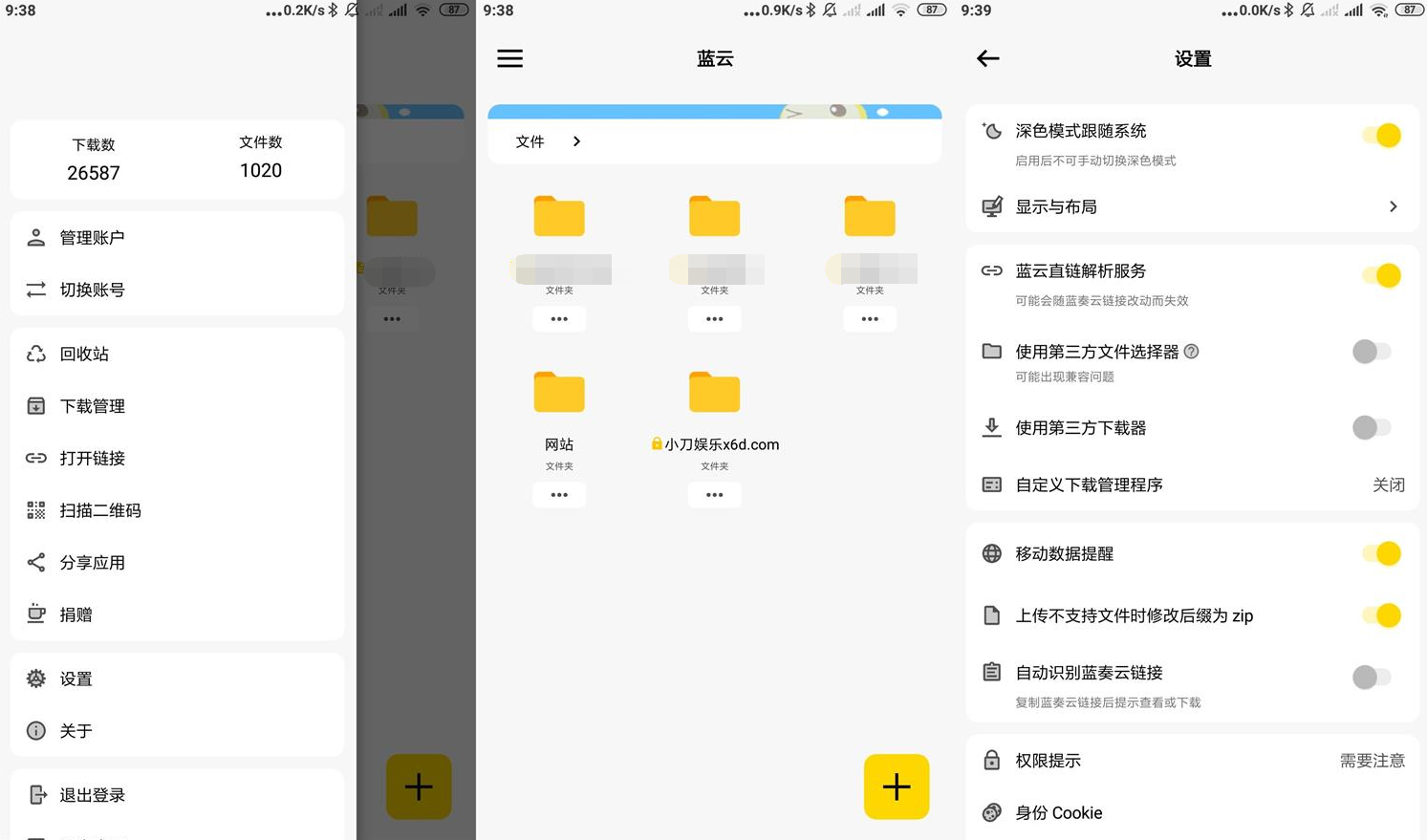This screenshot has height=840, width=1427.
Task: Open the hamburger menu in 蓝云 screen
Action: (x=509, y=58)
